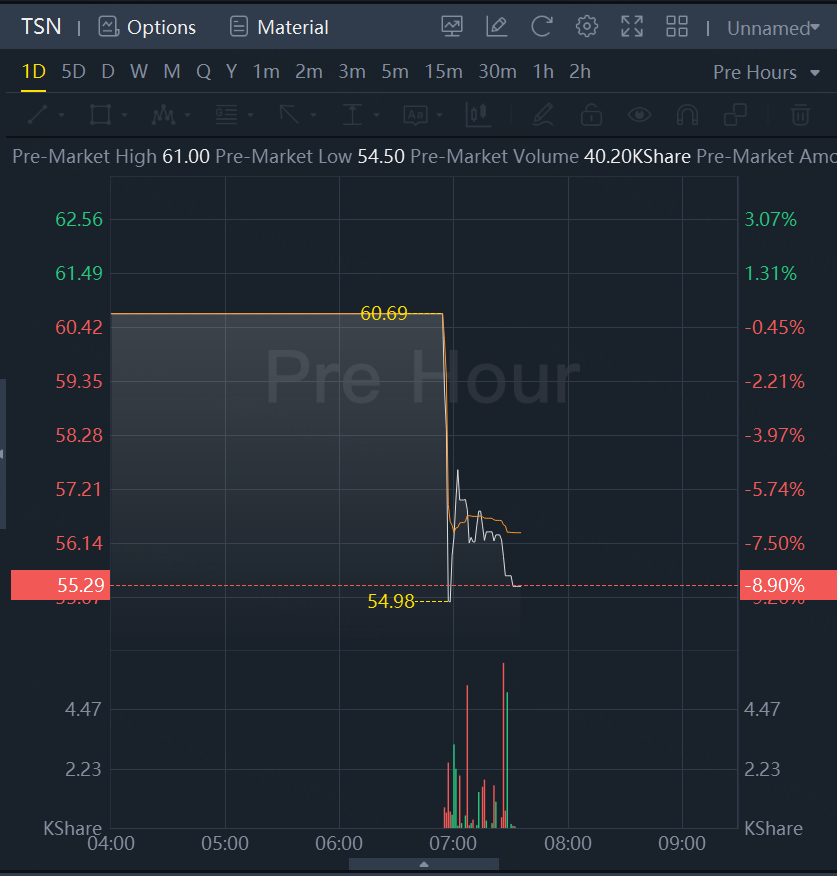
Task: Open the multi-chart grid layout
Action: (677, 27)
